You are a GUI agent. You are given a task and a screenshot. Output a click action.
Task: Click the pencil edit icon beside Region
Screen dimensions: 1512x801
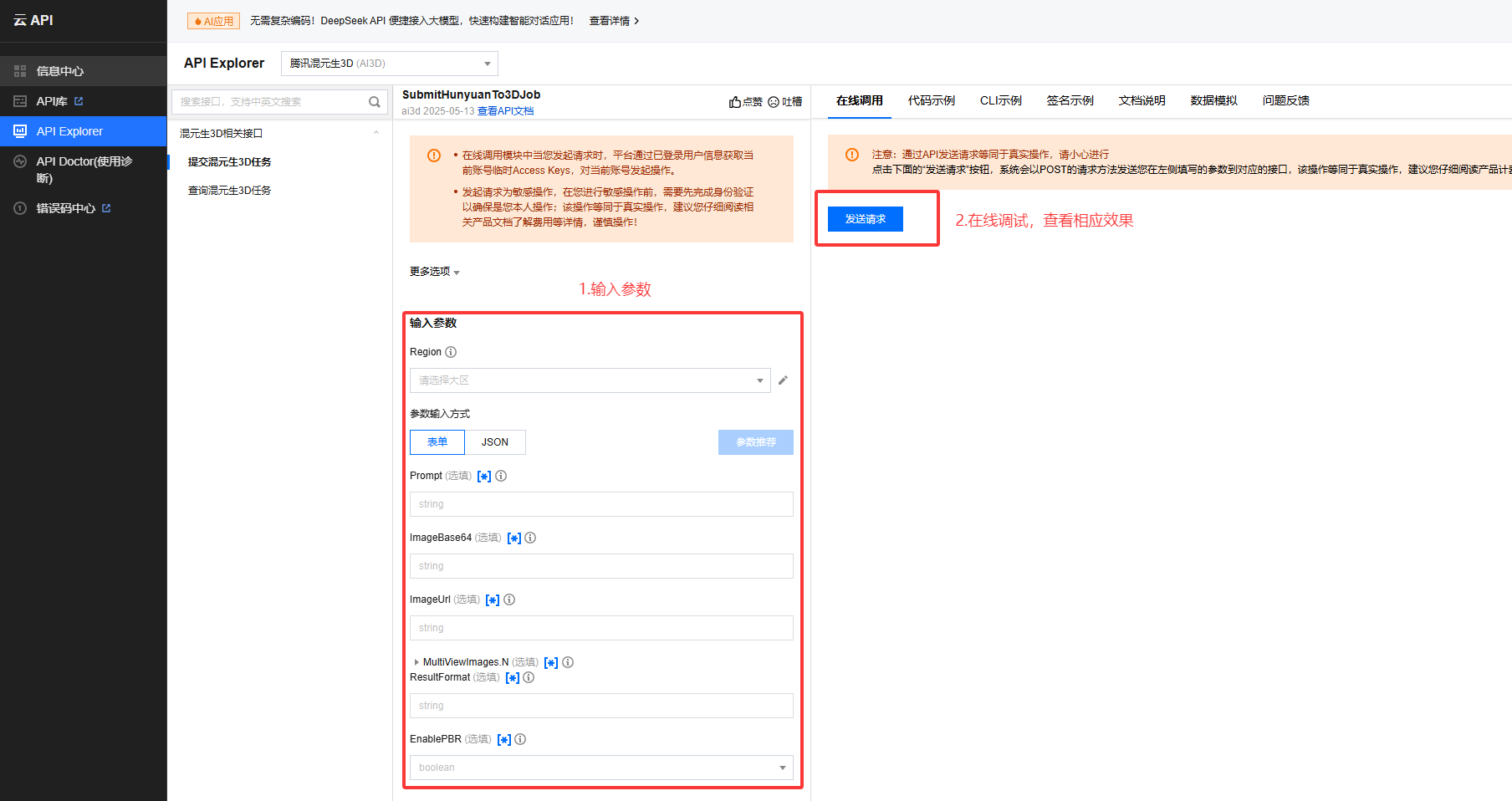click(783, 380)
